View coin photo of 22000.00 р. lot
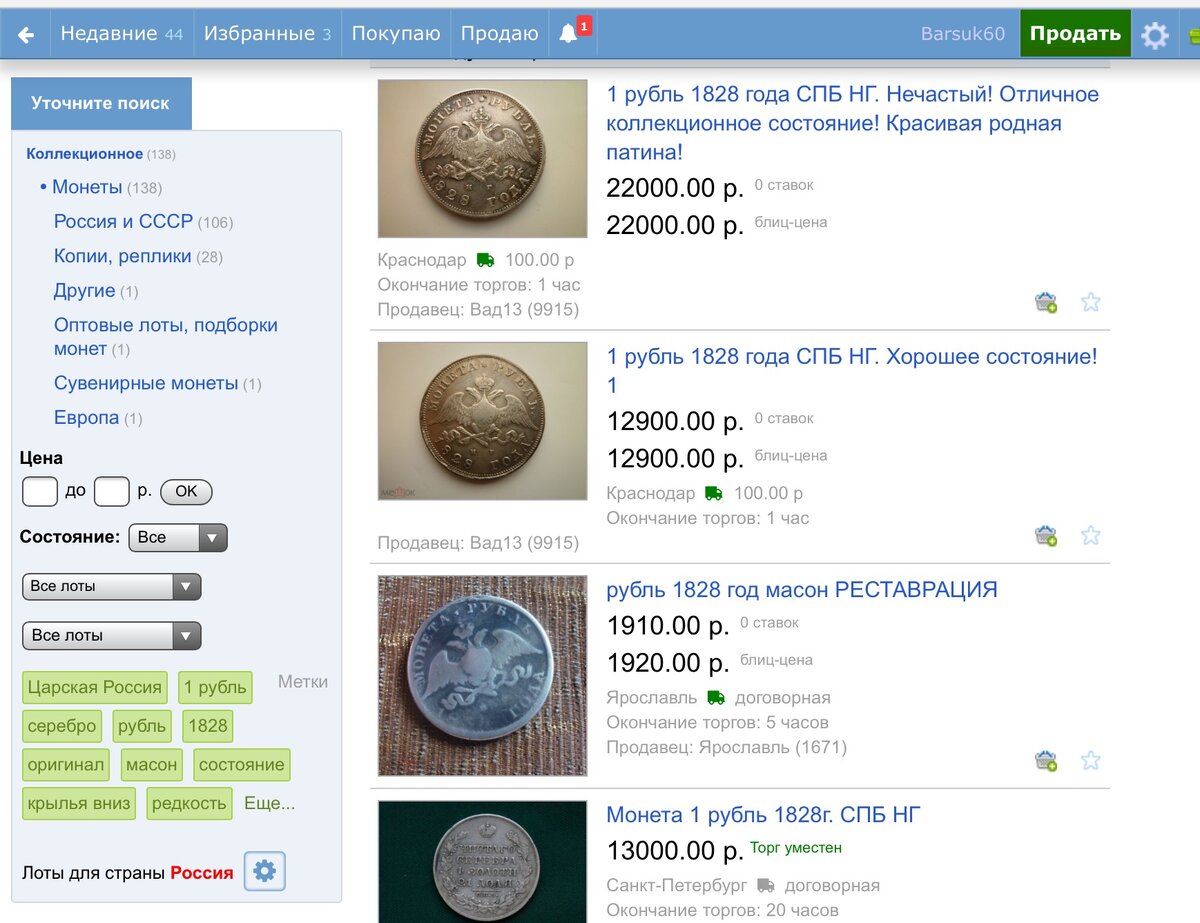 (482, 158)
